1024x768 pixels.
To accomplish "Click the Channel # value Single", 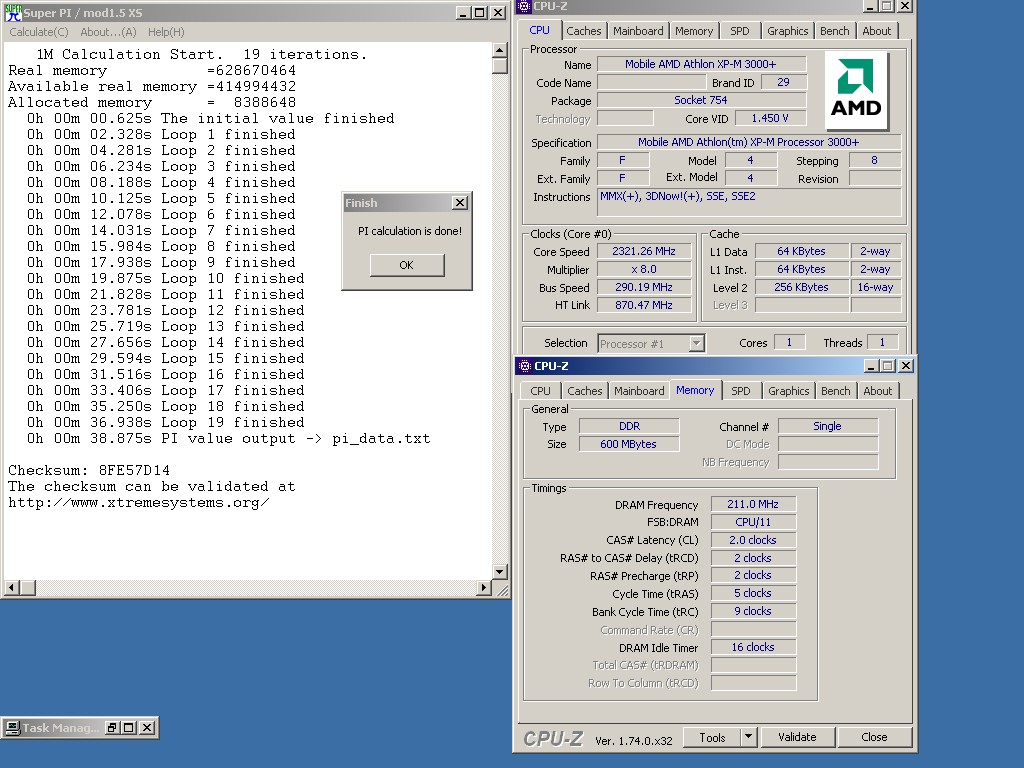I will click(x=827, y=426).
